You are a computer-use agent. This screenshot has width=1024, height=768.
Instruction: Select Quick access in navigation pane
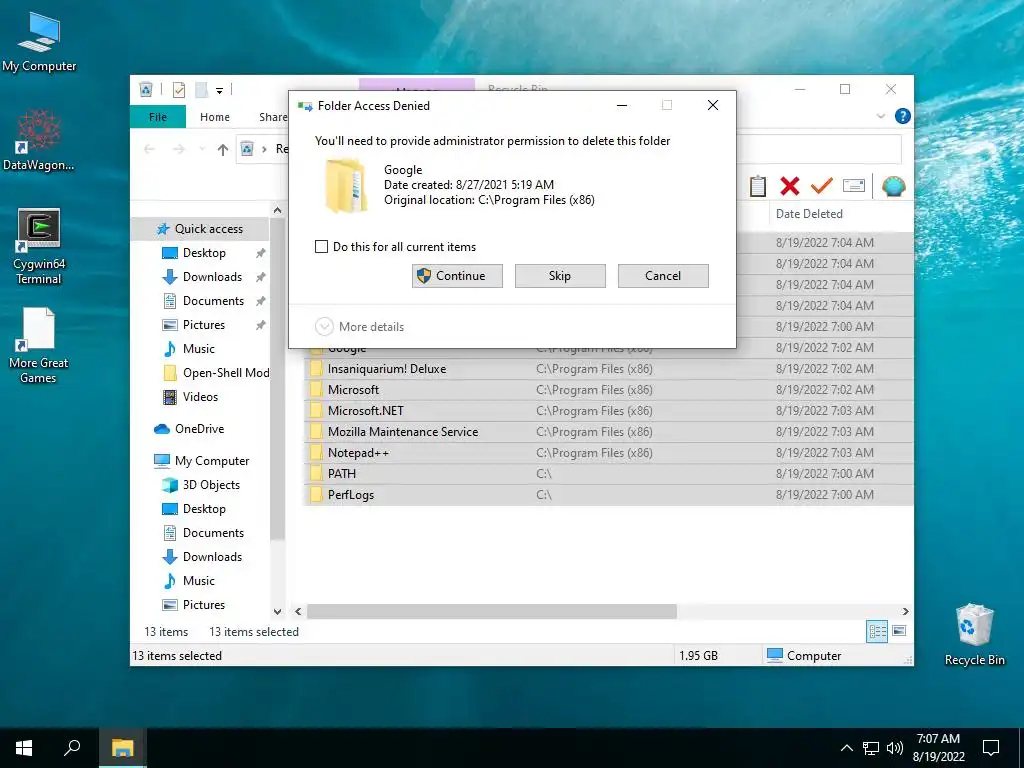pyautogui.click(x=200, y=229)
